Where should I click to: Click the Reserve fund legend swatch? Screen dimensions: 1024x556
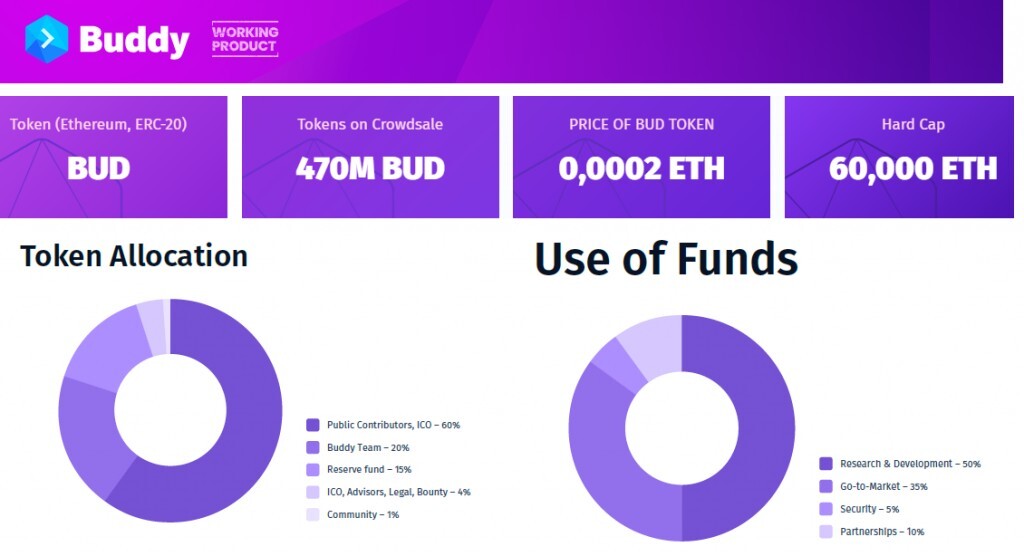(313, 470)
